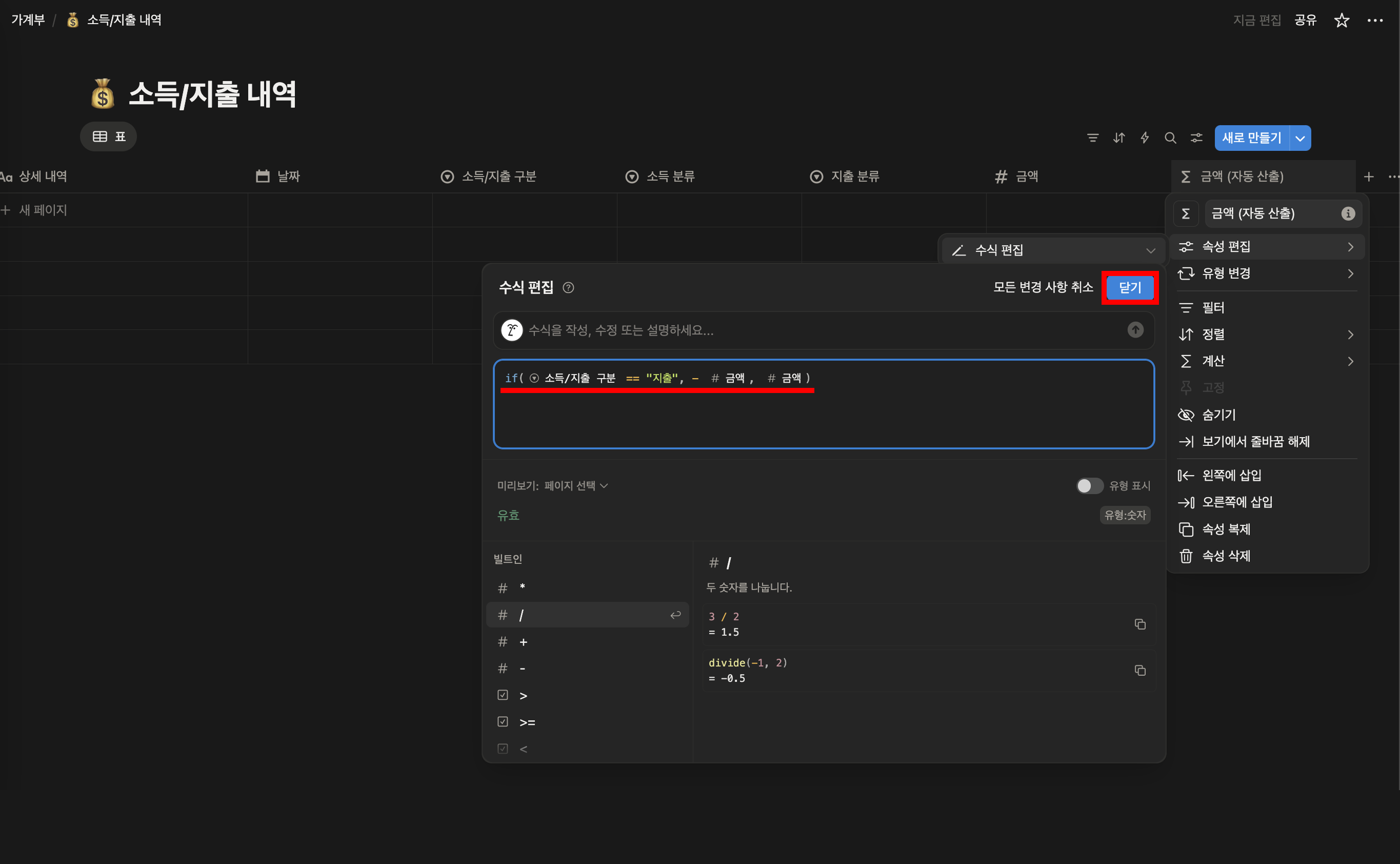Image resolution: width=1400 pixels, height=864 pixels.
Task: Select 속성 삭제 in the menu
Action: [1226, 556]
